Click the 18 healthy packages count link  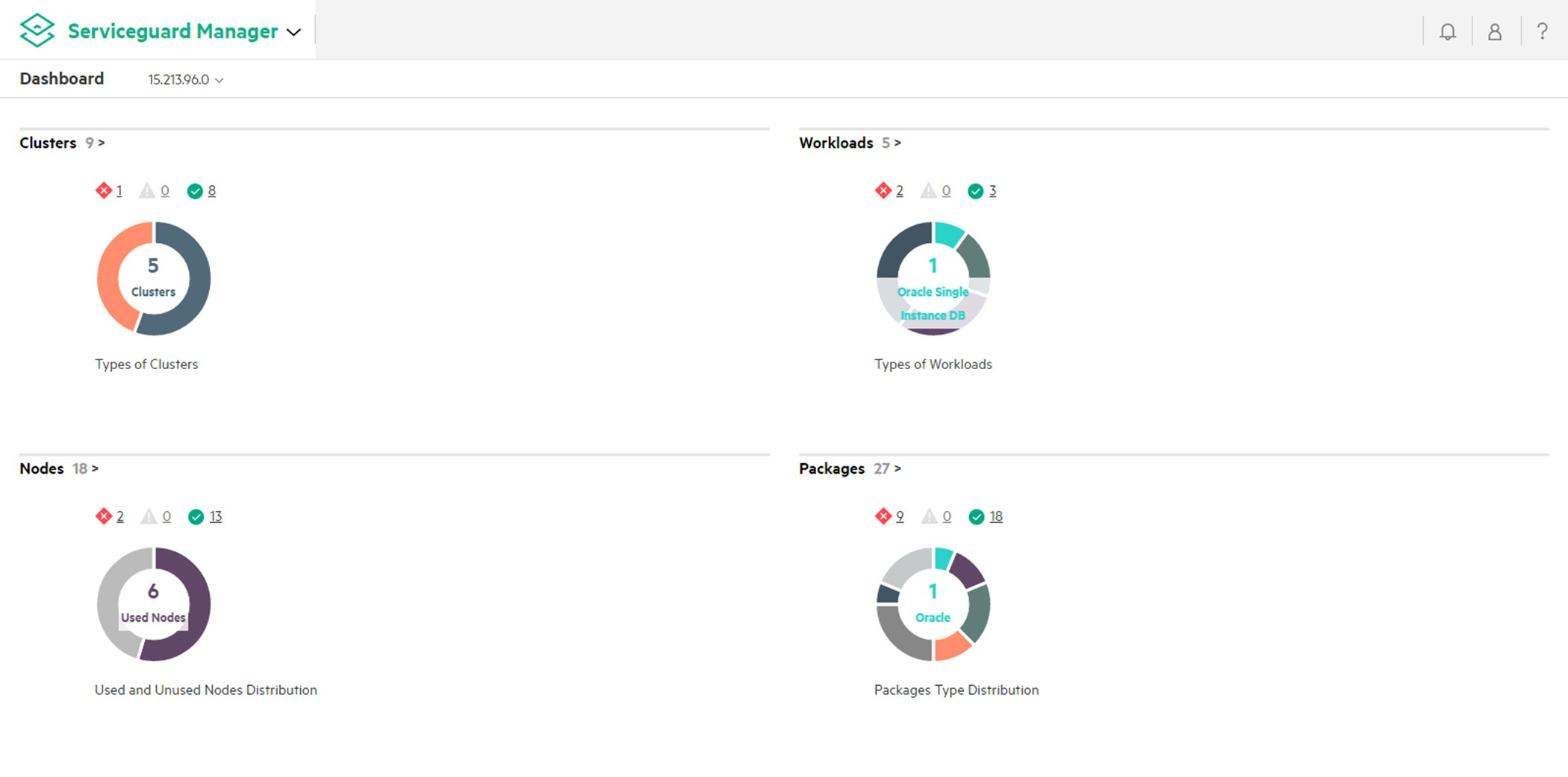click(x=996, y=516)
